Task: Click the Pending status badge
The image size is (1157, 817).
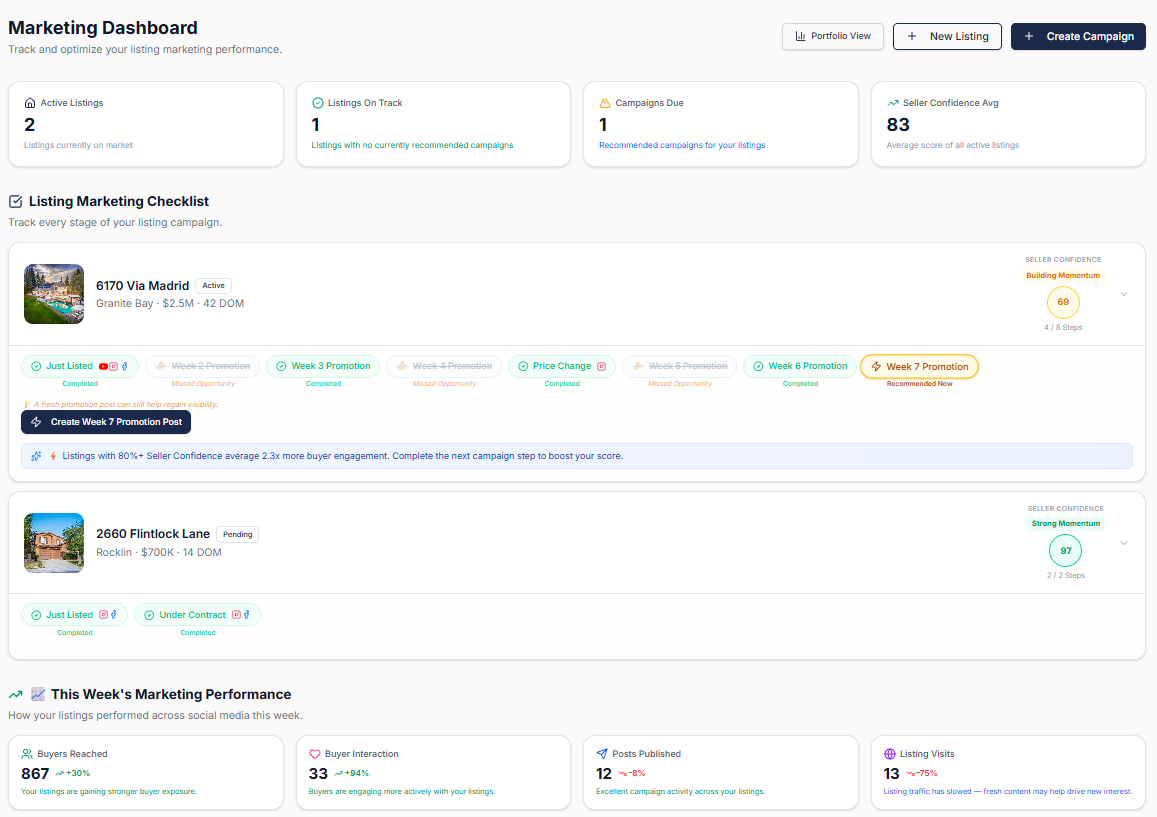Action: pyautogui.click(x=238, y=534)
